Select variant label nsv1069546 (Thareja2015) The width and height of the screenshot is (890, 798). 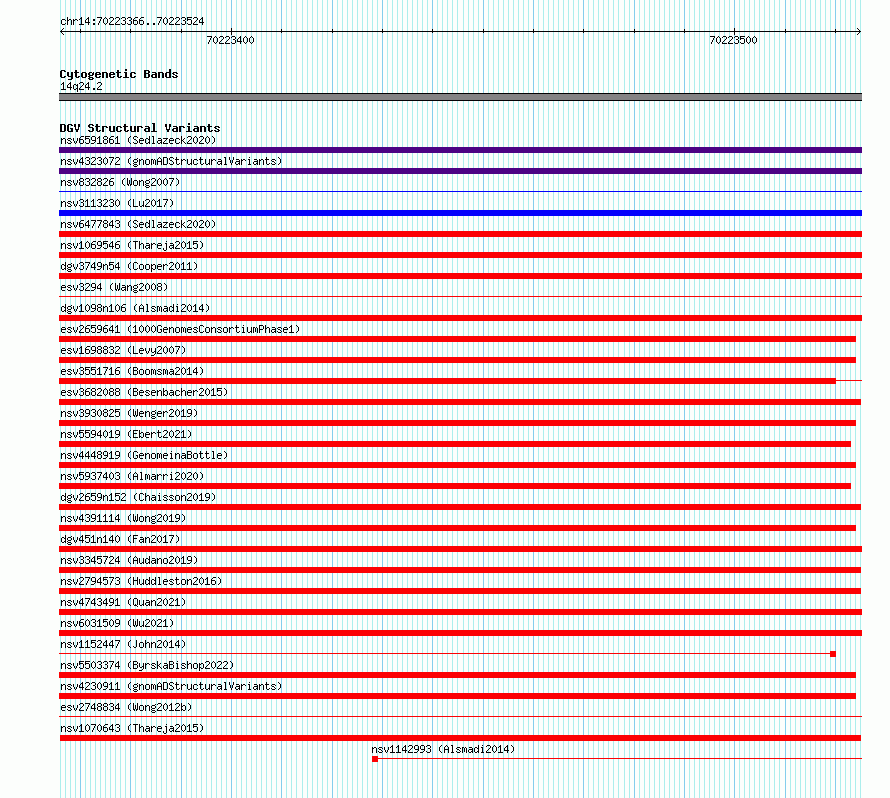(132, 245)
